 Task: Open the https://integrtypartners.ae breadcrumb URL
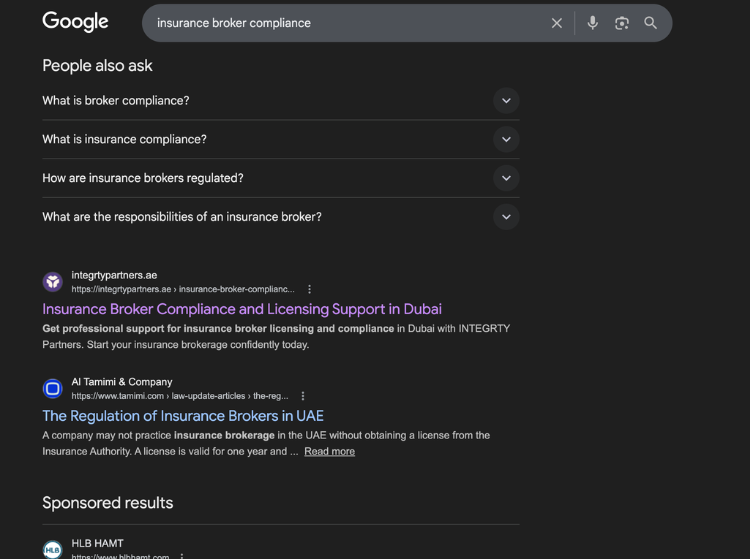[183, 289]
